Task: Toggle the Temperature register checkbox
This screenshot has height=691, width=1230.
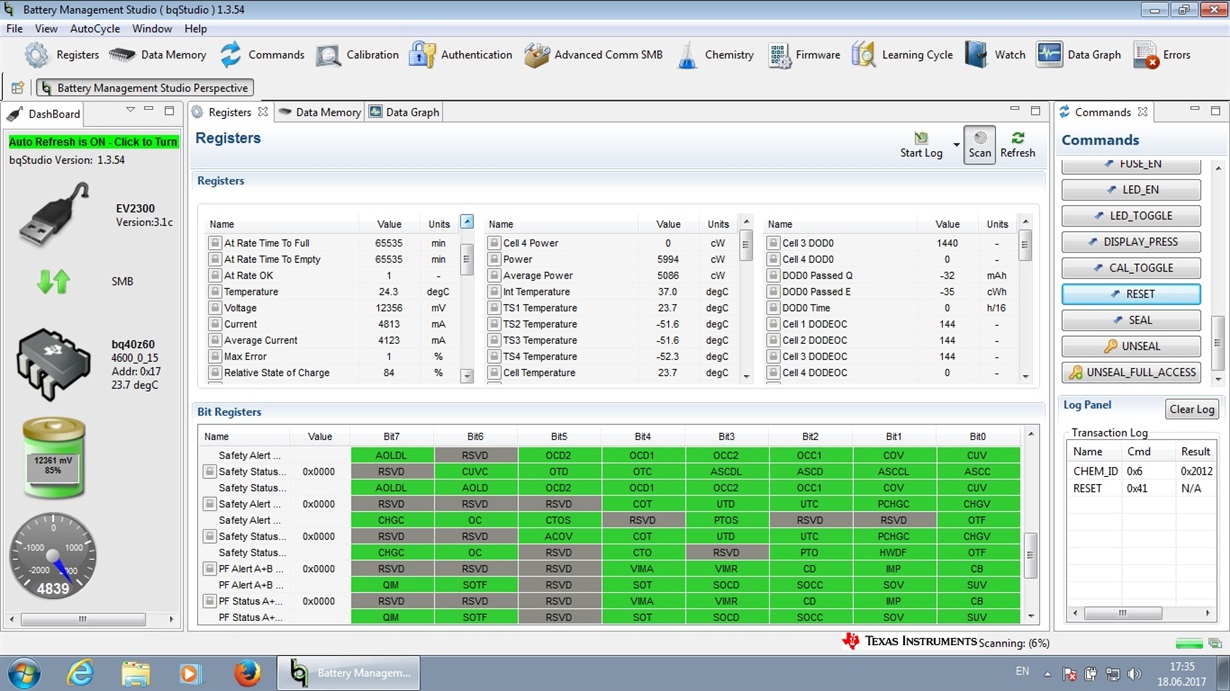Action: 214,292
